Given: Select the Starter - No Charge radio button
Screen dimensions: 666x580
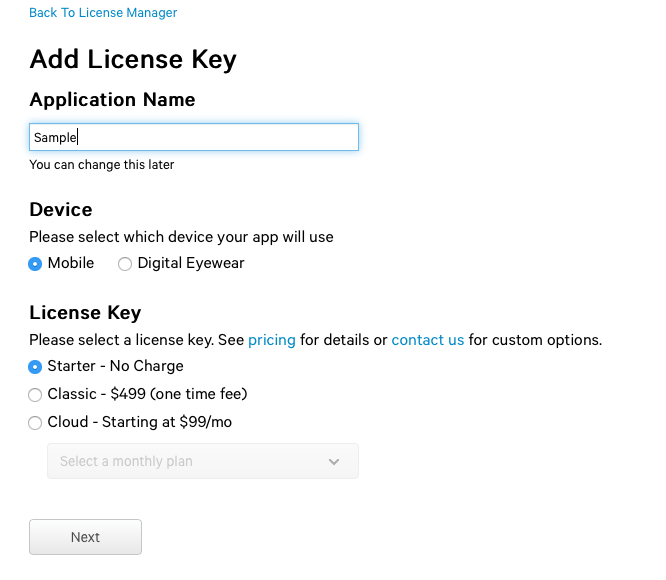Looking at the screenshot, I should click(x=36, y=367).
